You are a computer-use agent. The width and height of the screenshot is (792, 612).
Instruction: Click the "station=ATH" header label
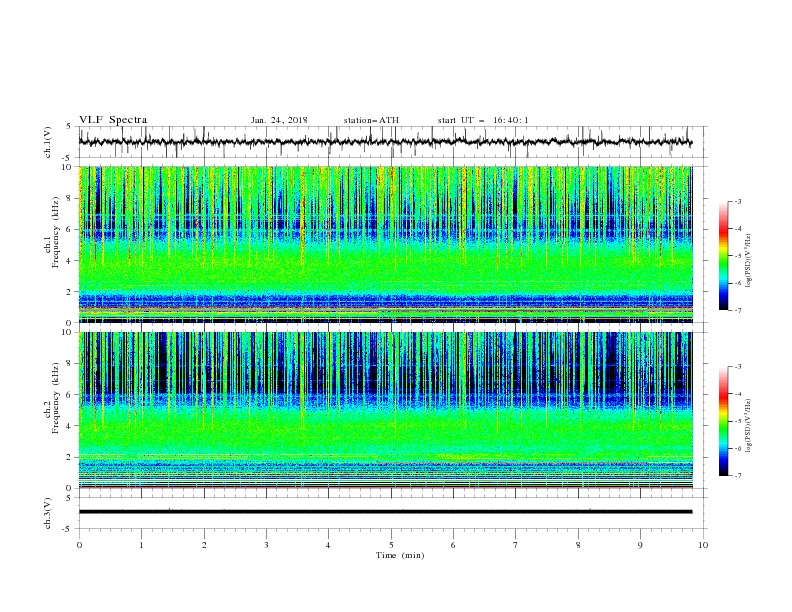(371, 120)
